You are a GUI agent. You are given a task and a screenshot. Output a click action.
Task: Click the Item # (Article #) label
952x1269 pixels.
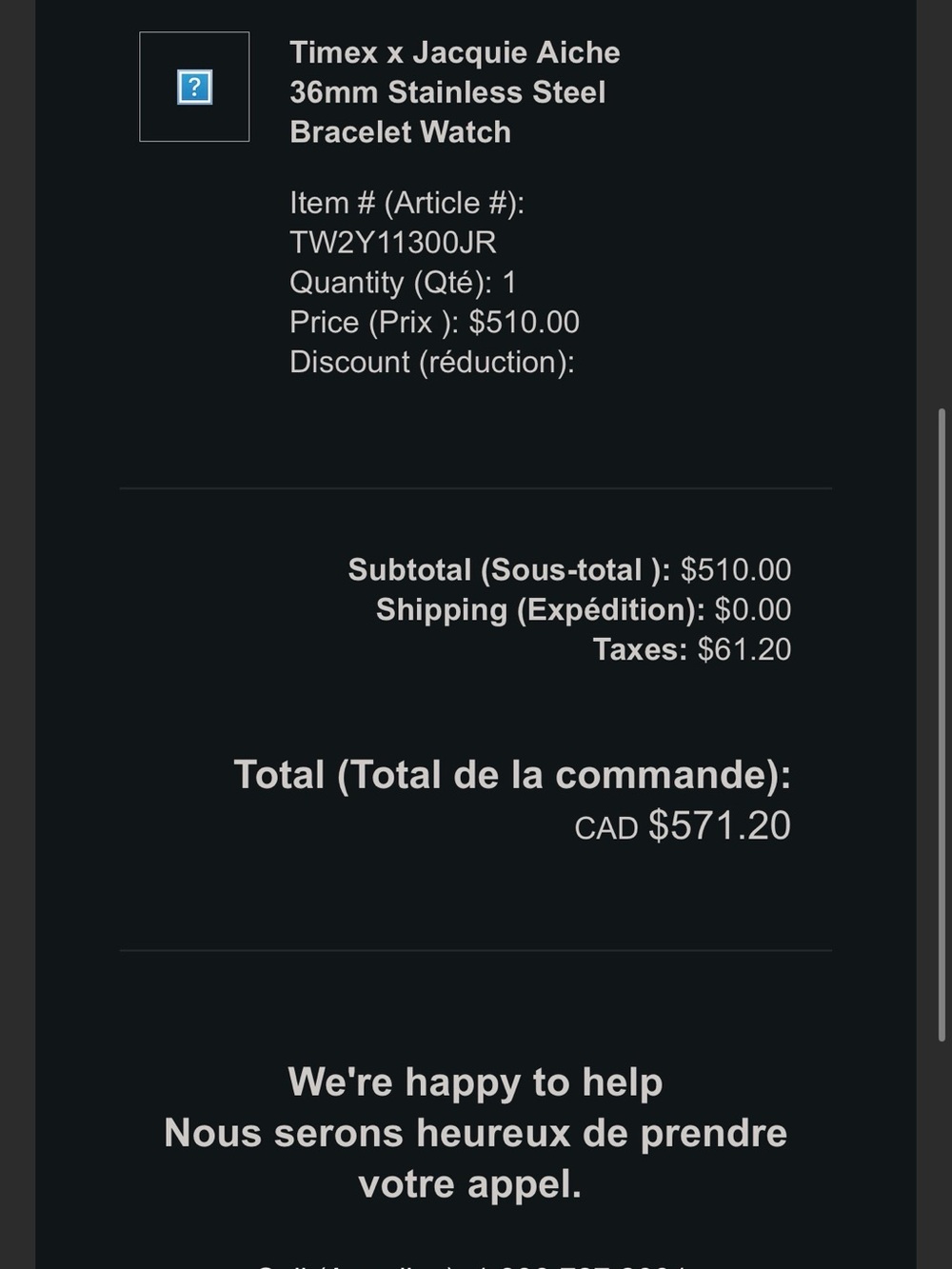(407, 203)
